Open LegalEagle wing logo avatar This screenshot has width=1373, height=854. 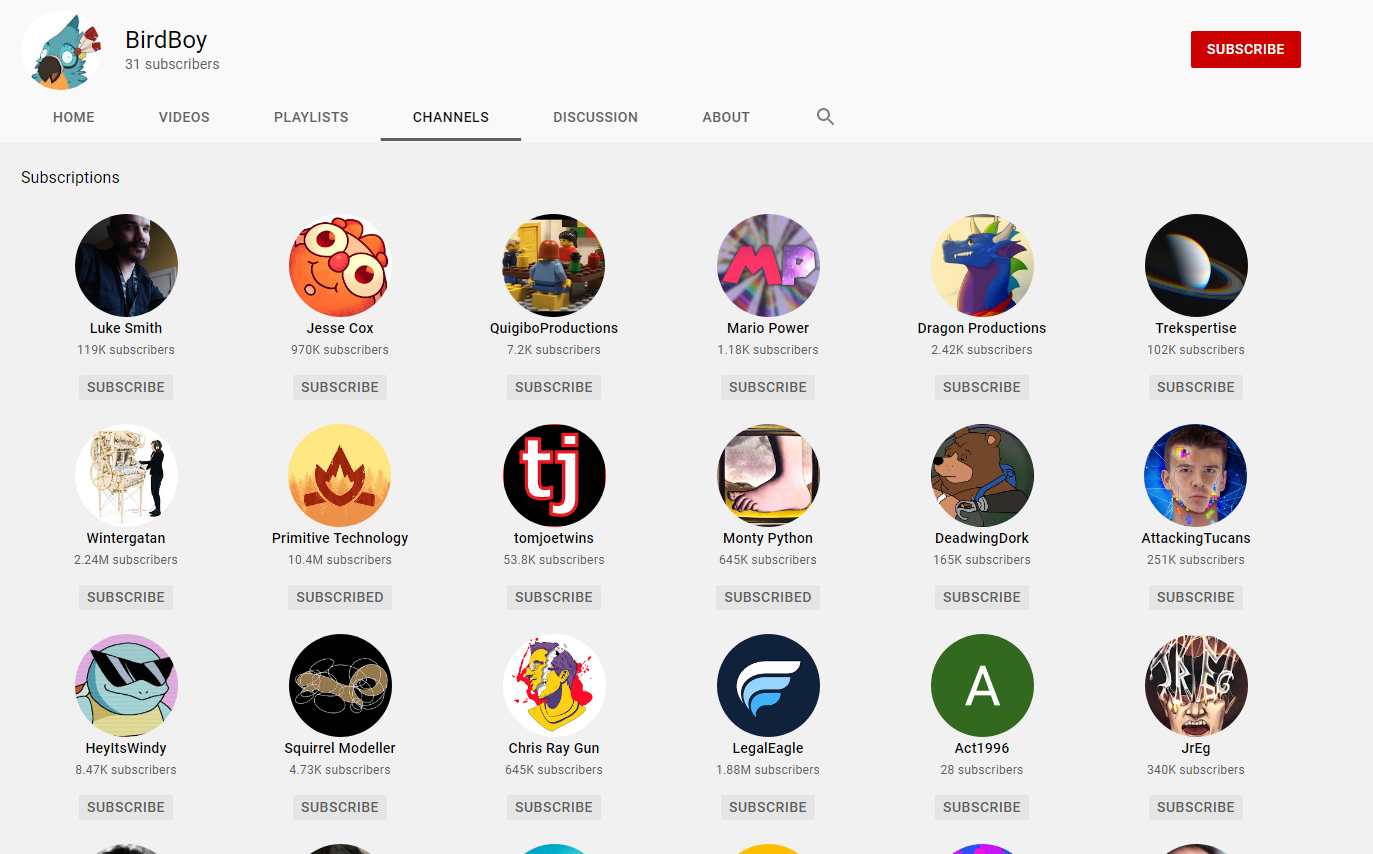tap(768, 685)
